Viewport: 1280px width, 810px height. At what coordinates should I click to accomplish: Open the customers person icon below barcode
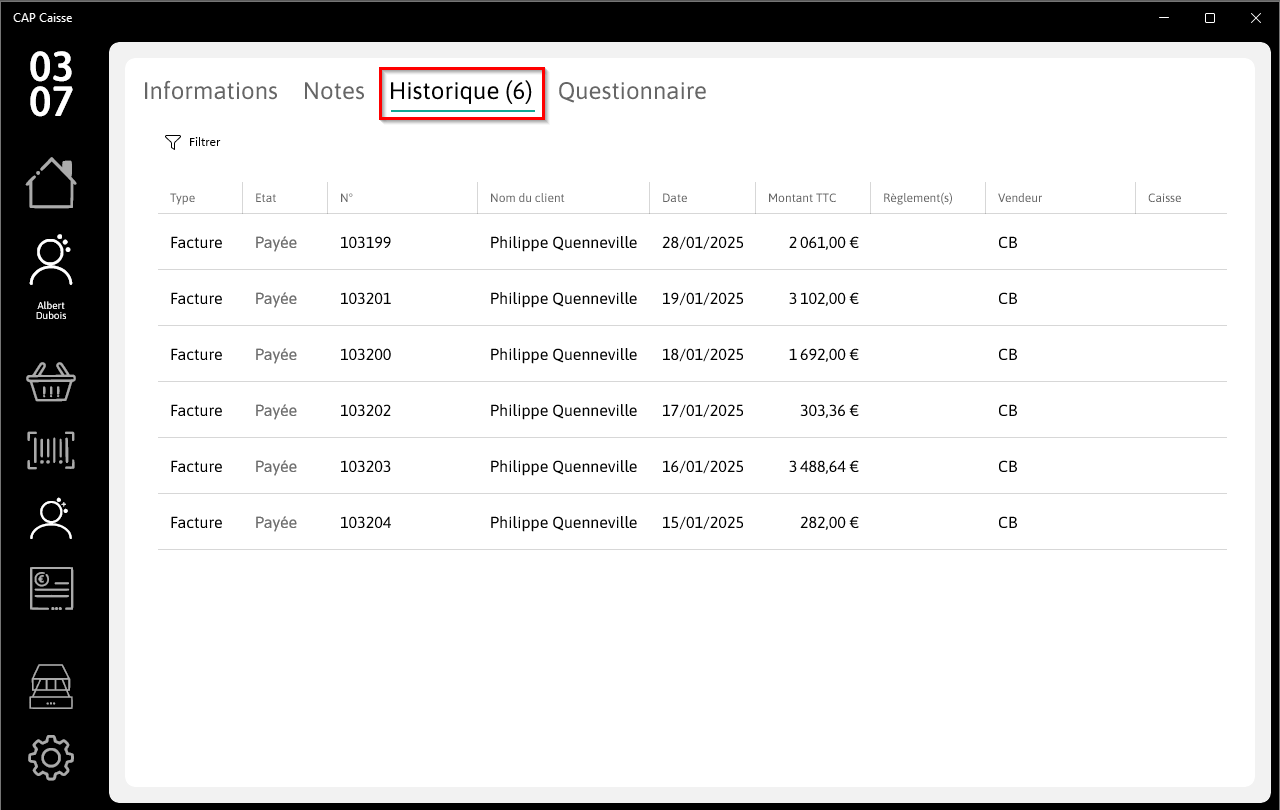[x=51, y=519]
